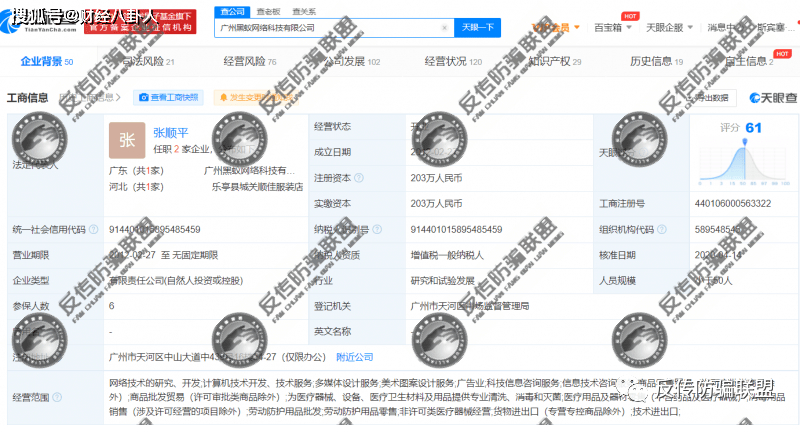Open help icon beside 经营范围
The width and height of the screenshot is (800, 425).
pyautogui.click(x=57, y=397)
